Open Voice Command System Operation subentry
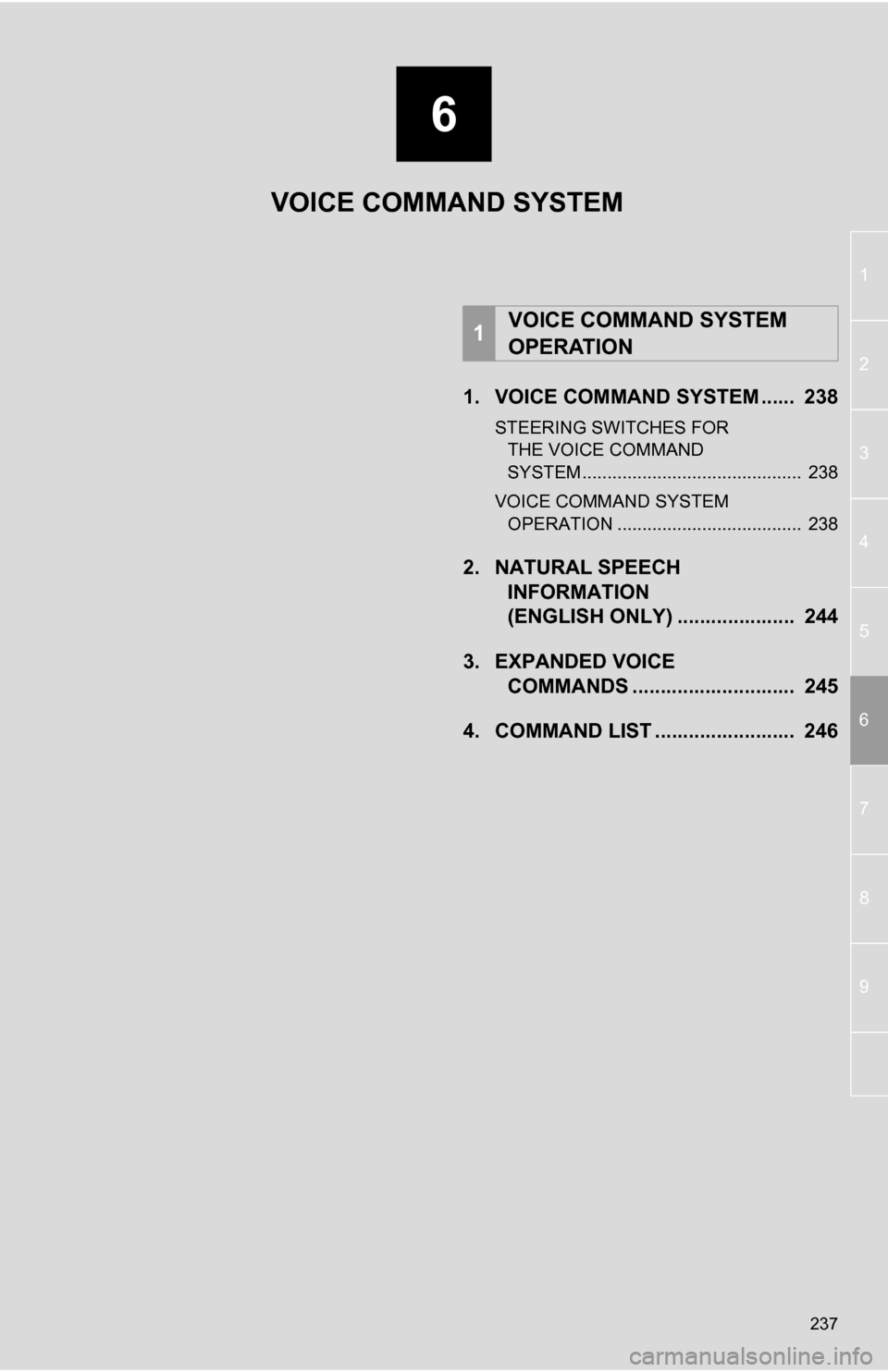The width and height of the screenshot is (888, 1372). coord(666,513)
